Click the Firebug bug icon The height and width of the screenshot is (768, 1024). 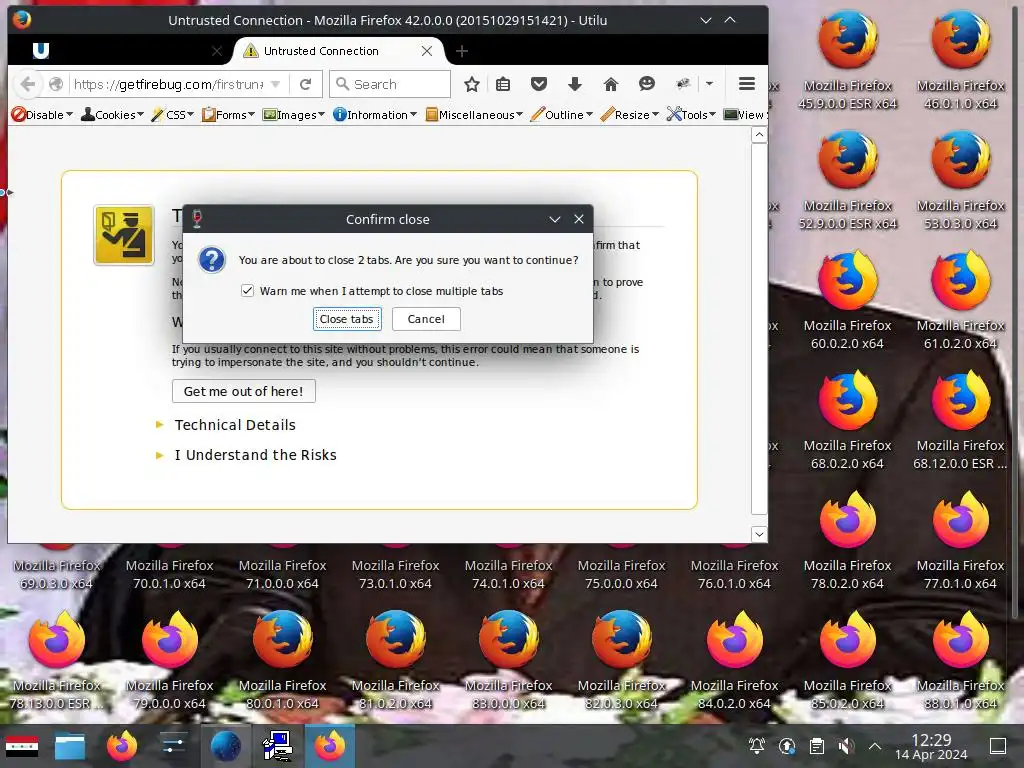click(683, 84)
